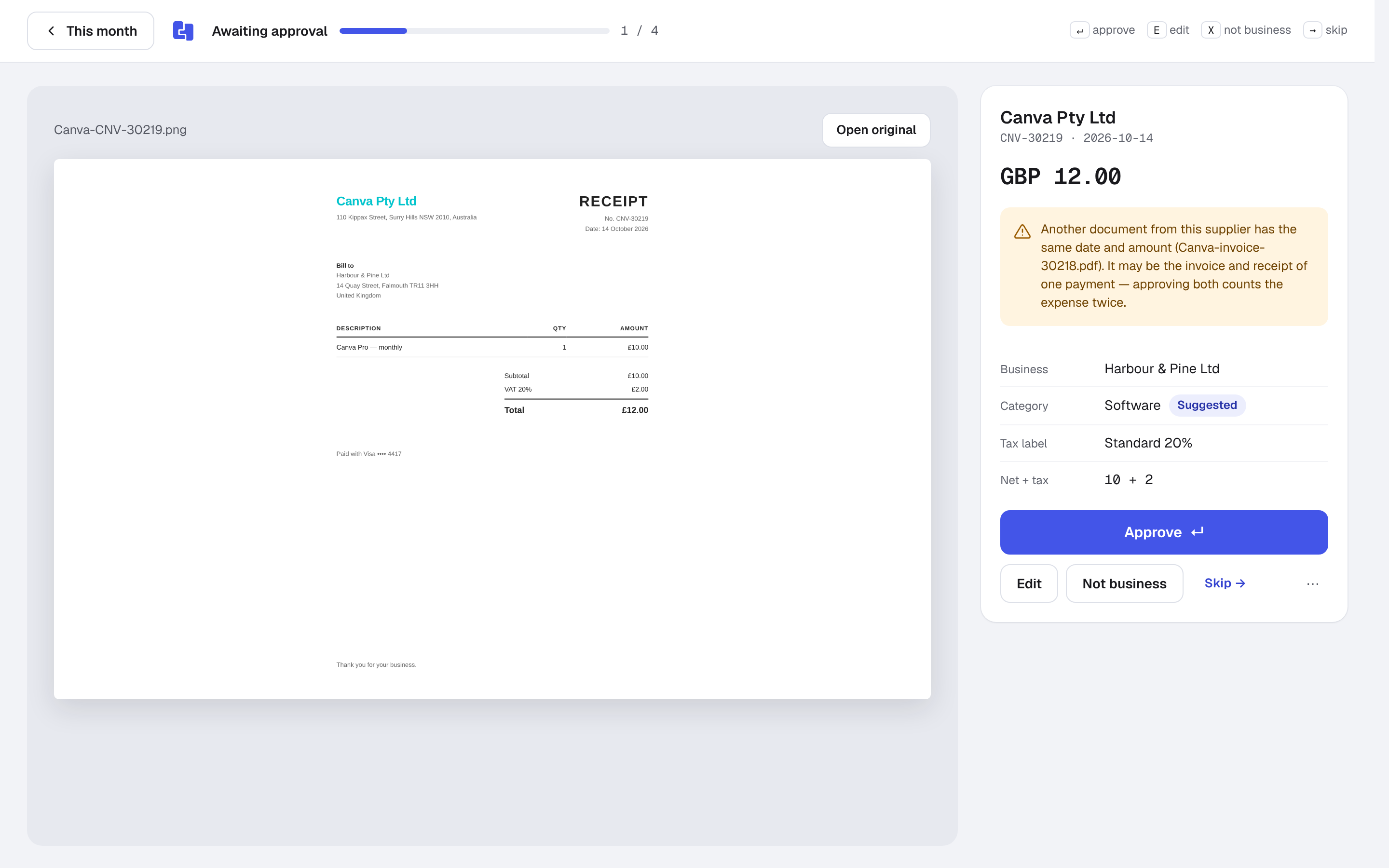Go back to This month

click(91, 31)
